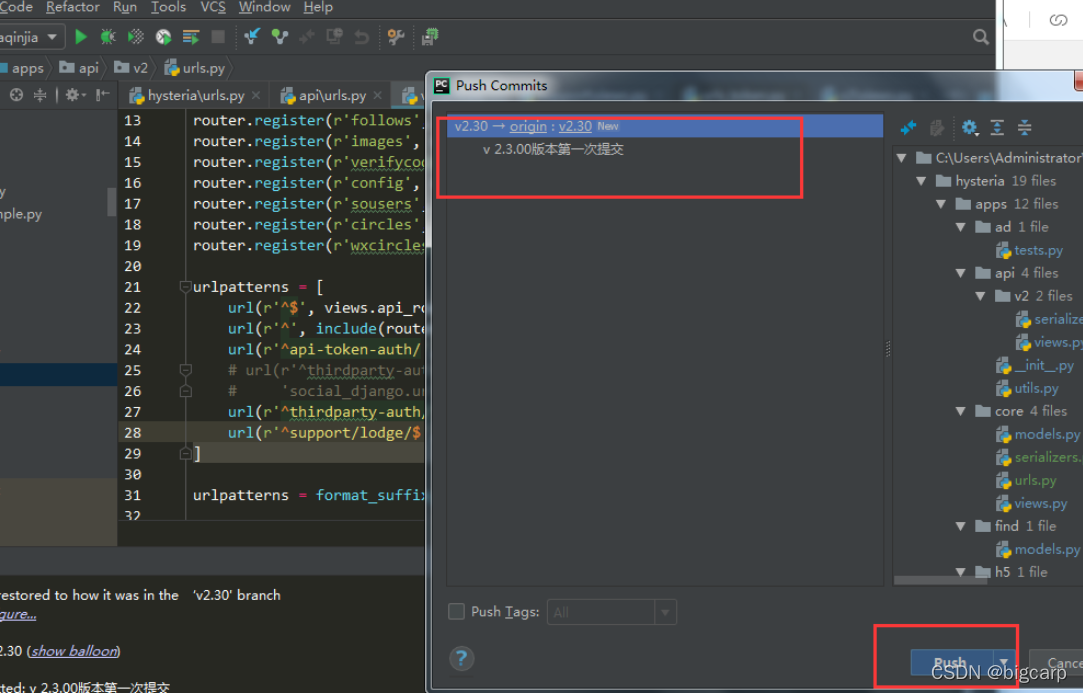This screenshot has width=1083, height=693.
Task: Click the Show History clock icon in toolbar
Action: coord(334,37)
